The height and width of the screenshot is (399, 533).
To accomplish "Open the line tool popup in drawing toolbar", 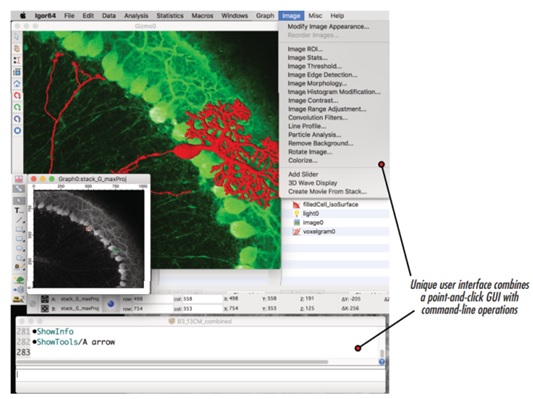I will pos(19,220).
